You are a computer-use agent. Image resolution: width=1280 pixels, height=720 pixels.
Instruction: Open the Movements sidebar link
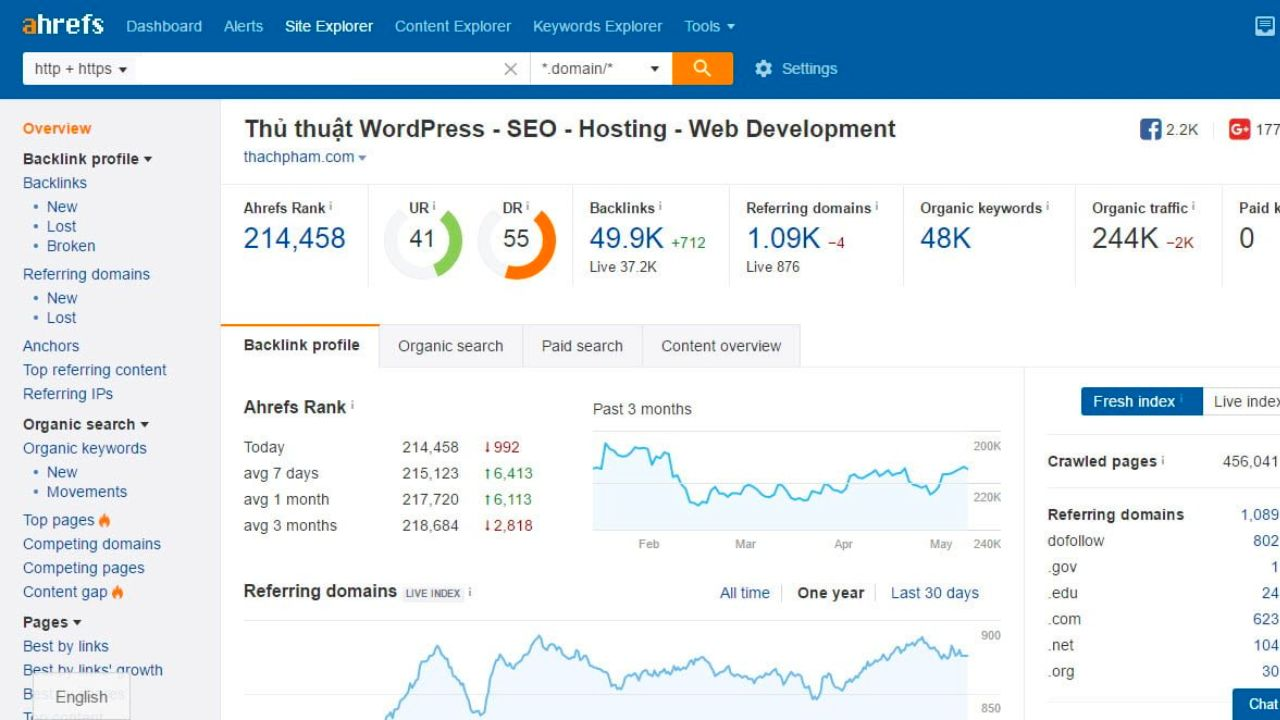click(x=87, y=492)
